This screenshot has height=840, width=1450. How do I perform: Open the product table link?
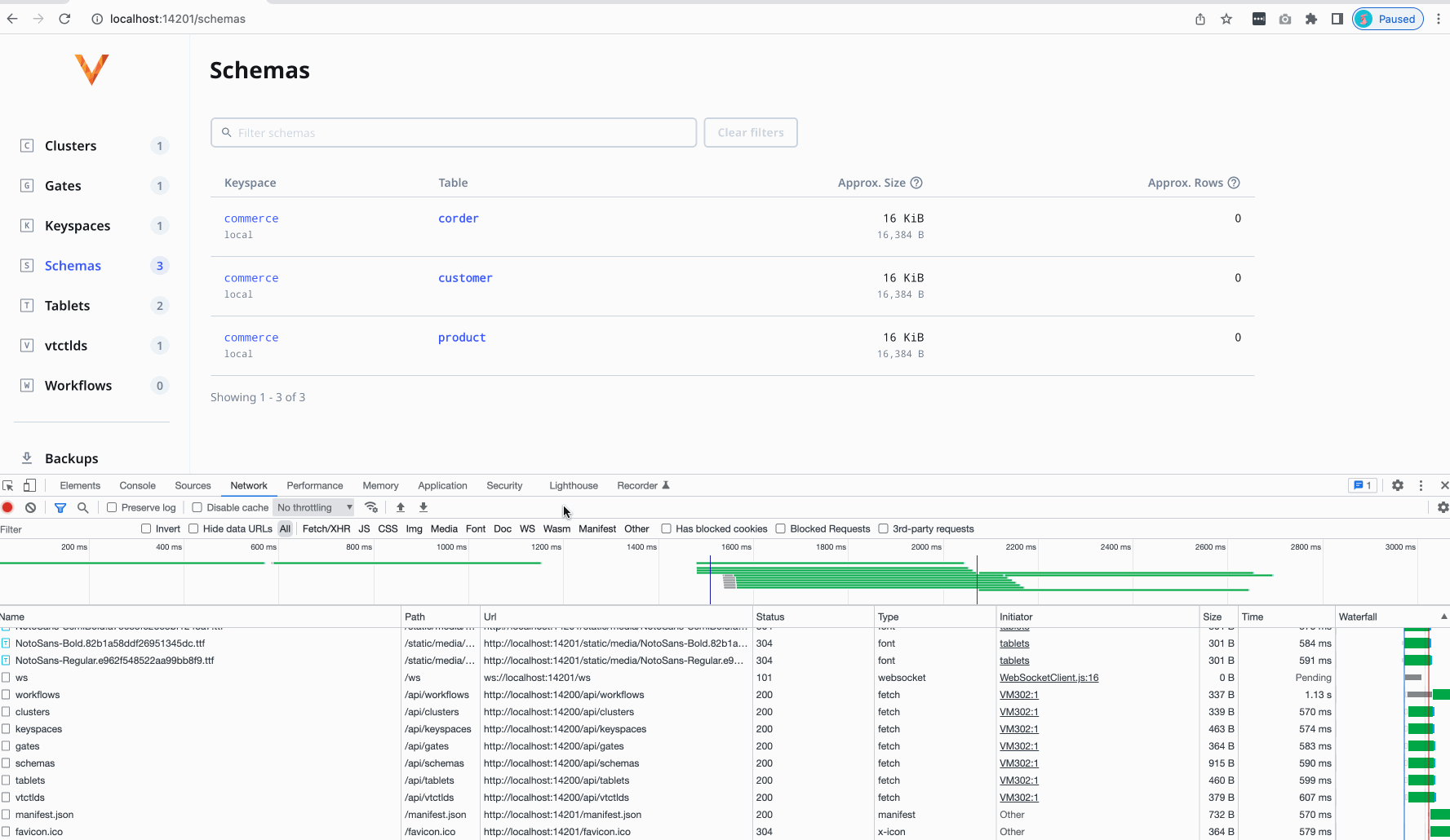click(x=462, y=338)
